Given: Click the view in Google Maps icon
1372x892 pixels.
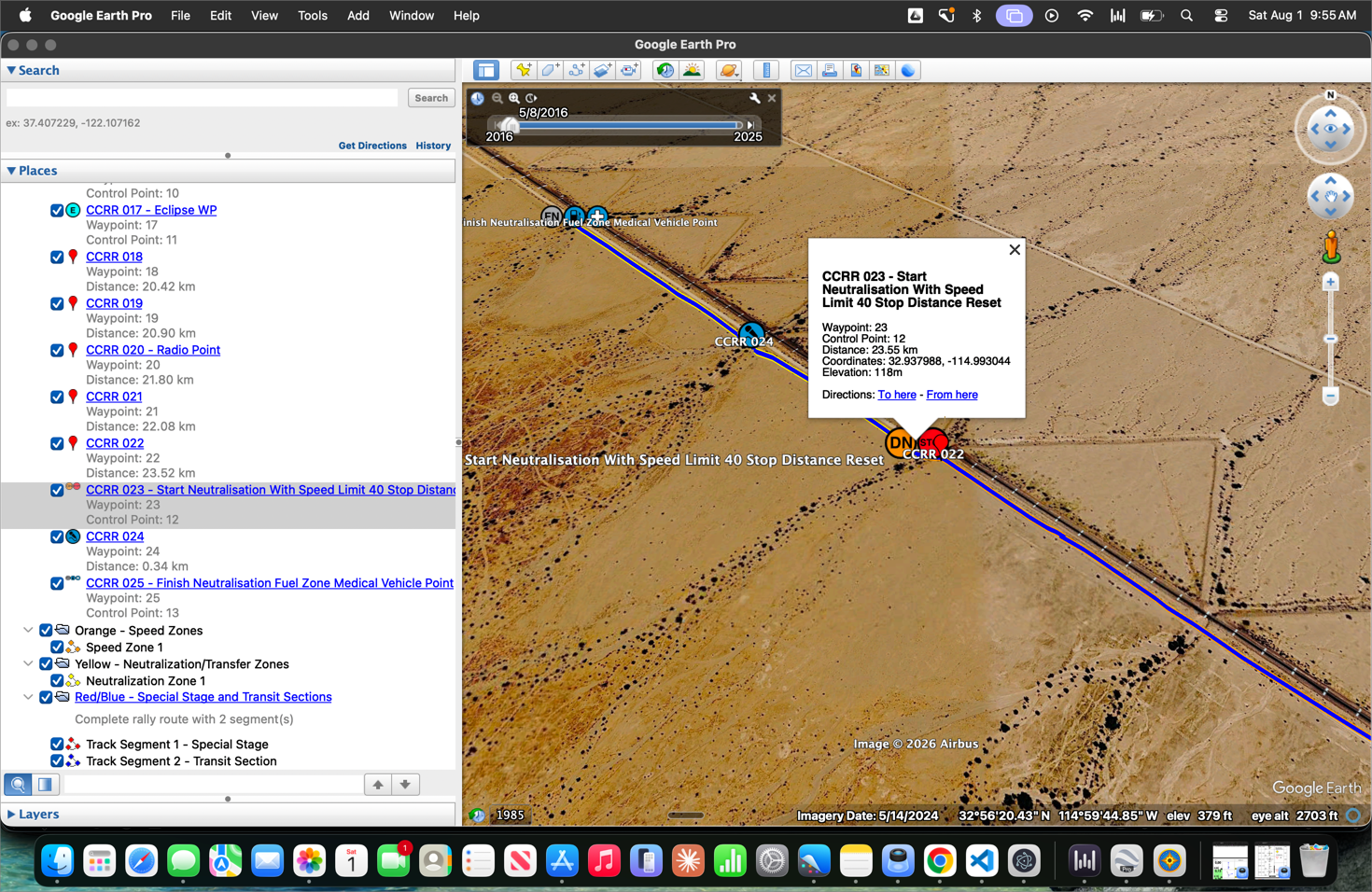Looking at the screenshot, I should pos(881,70).
